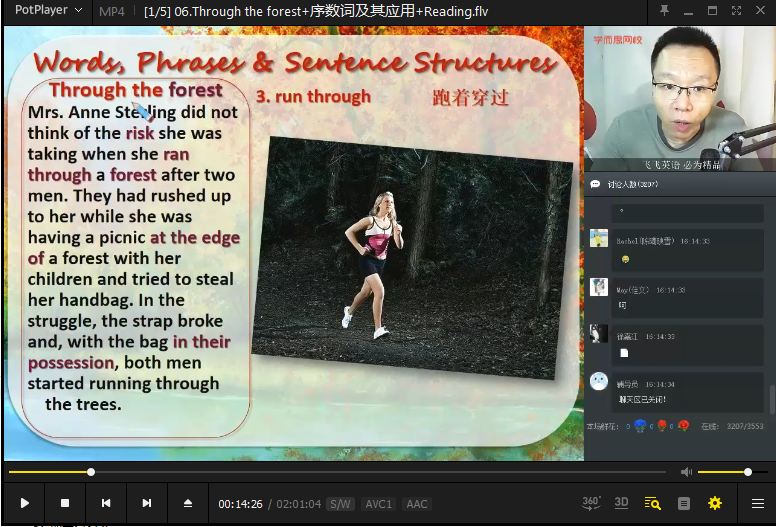
Task: Pin the player window on top
Action: (x=665, y=11)
